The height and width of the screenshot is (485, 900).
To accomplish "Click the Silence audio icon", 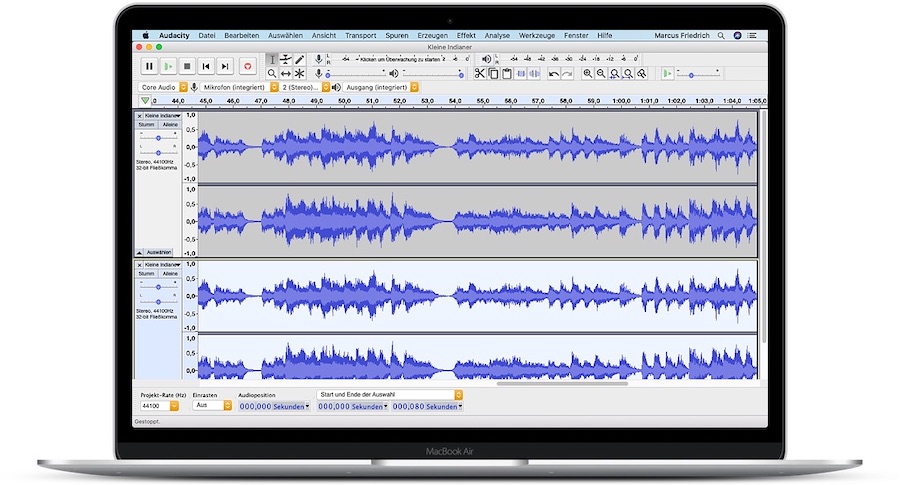I will pyautogui.click(x=534, y=73).
